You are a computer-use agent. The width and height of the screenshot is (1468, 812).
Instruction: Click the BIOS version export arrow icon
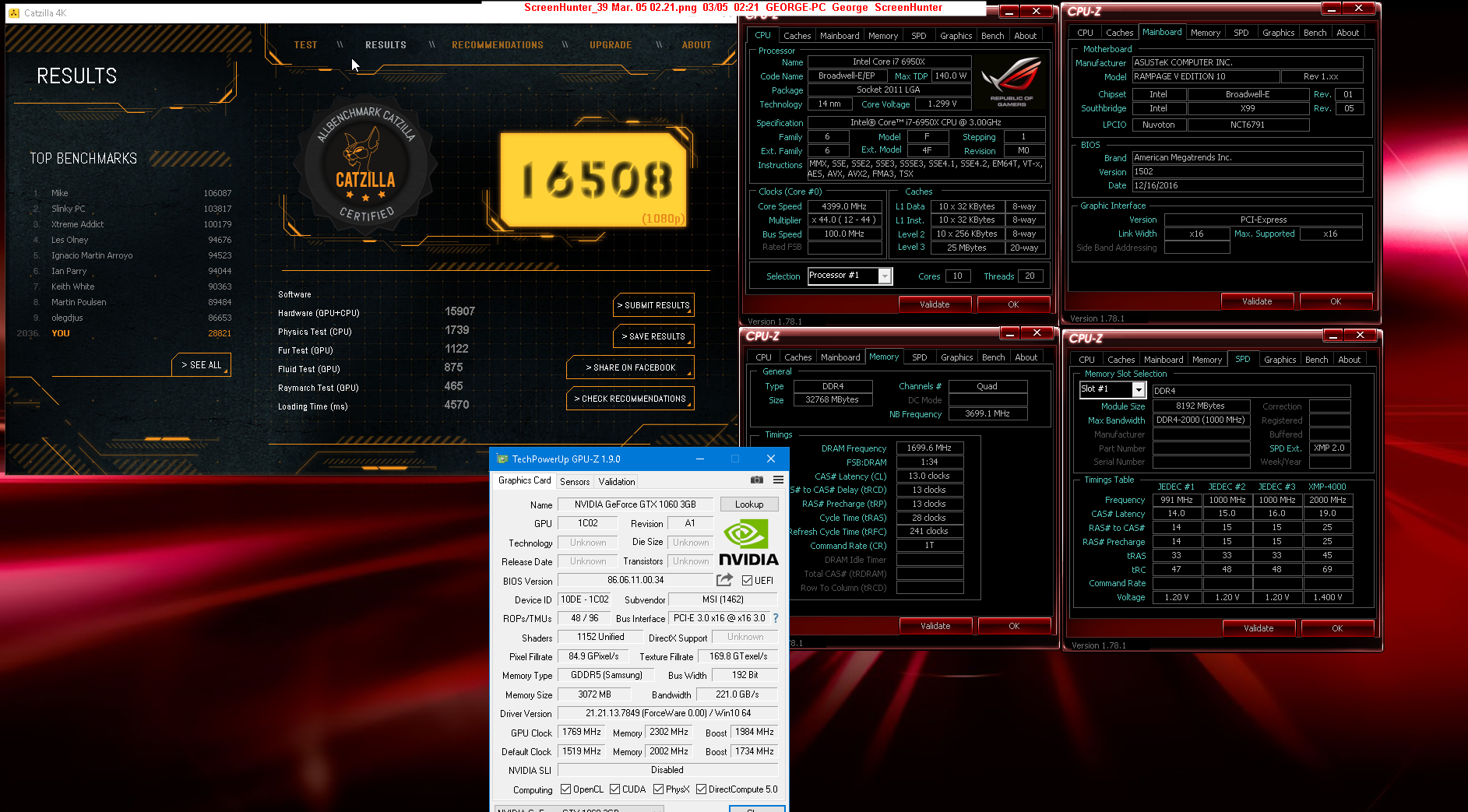pos(724,580)
